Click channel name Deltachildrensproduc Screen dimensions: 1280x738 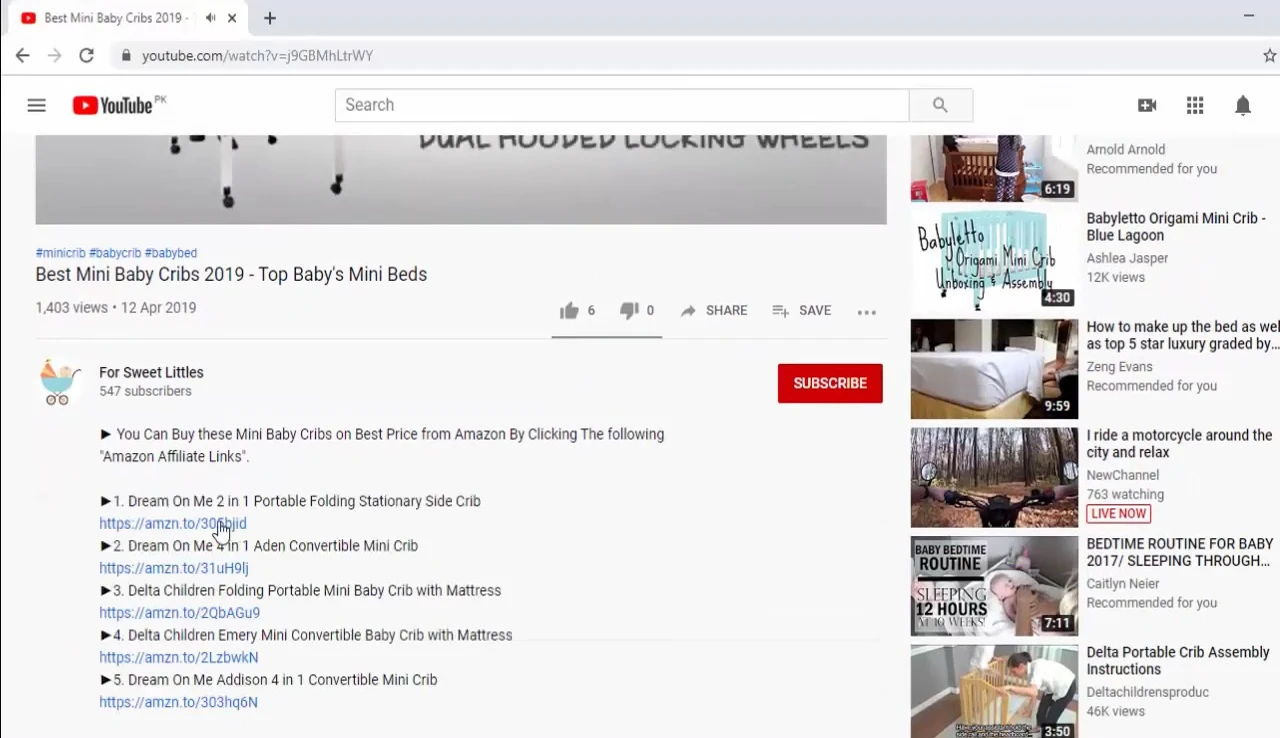coord(1148,692)
